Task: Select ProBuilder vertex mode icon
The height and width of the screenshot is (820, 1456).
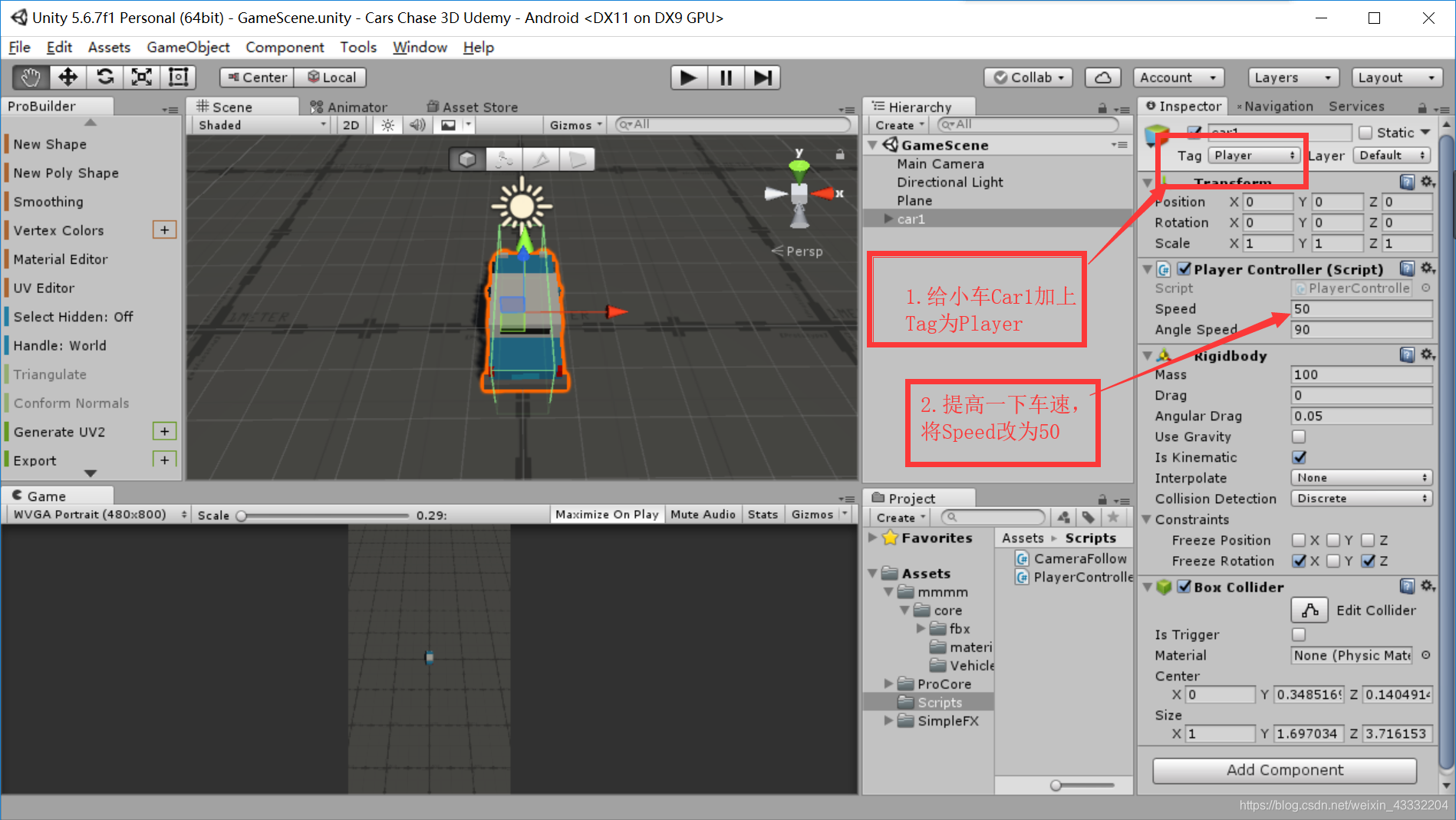Action: 504,159
